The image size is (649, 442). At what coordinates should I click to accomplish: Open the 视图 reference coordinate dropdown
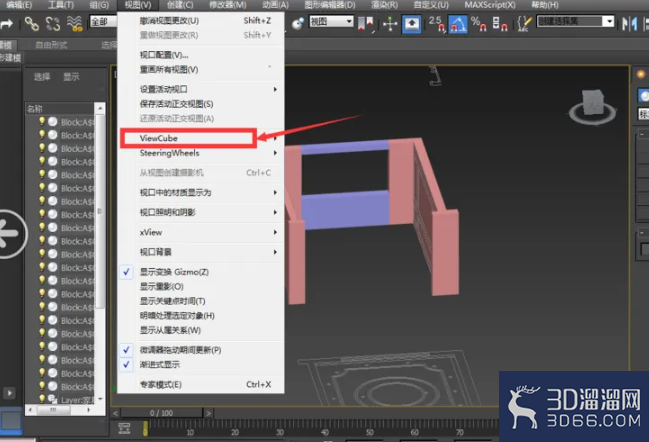point(332,22)
